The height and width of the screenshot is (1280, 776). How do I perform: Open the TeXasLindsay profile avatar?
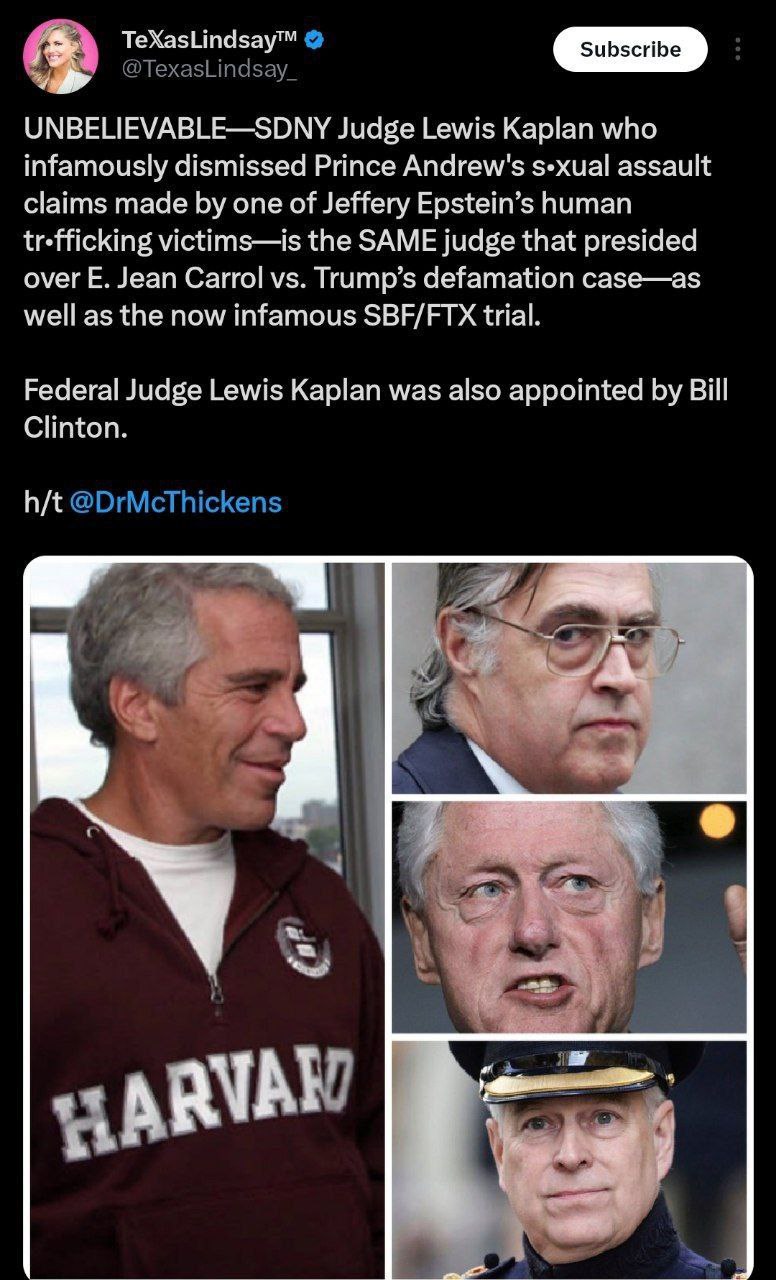coord(60,56)
